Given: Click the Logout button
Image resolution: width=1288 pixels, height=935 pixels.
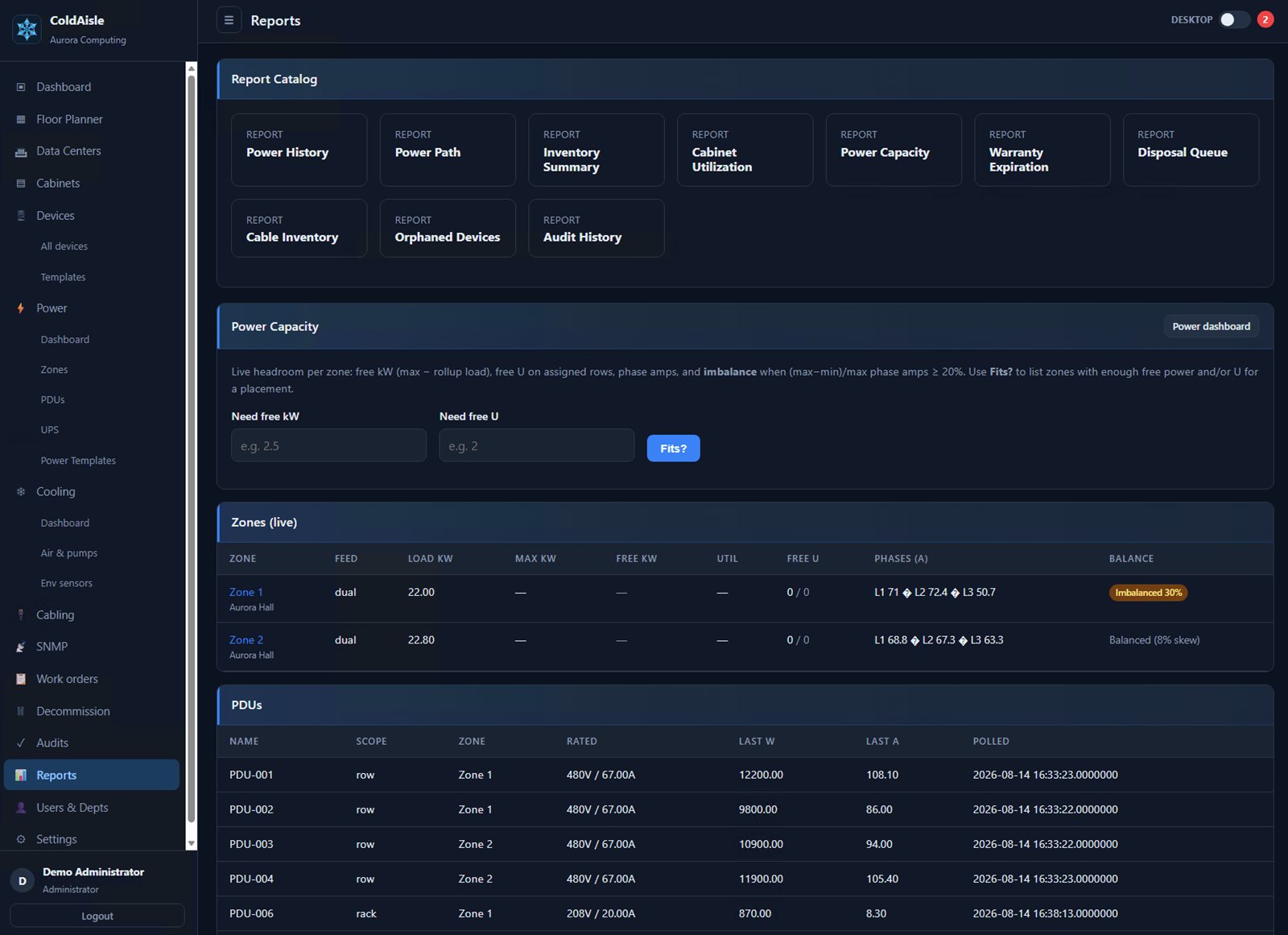Looking at the screenshot, I should 97,916.
